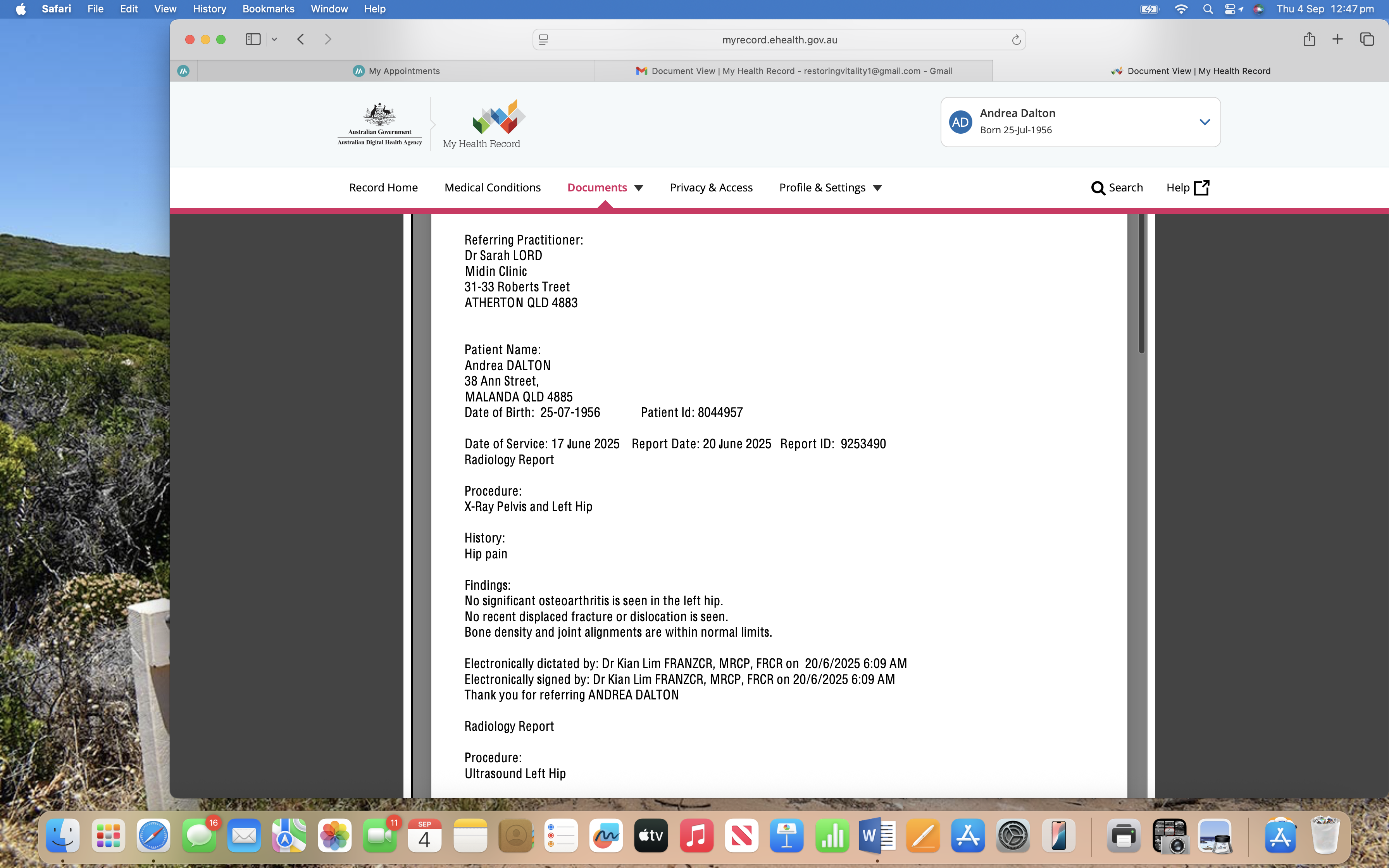Open a new tab with plus icon
This screenshot has width=1389, height=868.
click(1337, 39)
